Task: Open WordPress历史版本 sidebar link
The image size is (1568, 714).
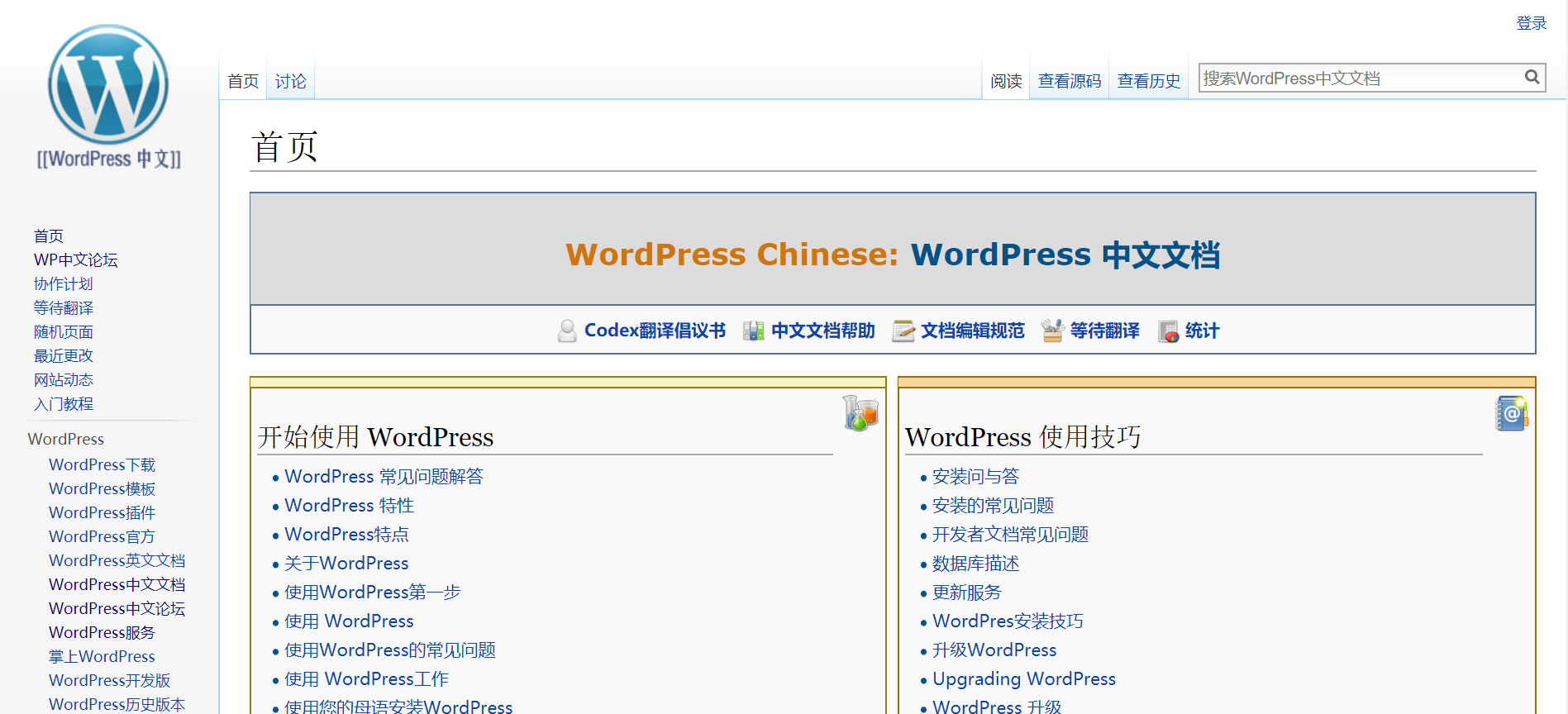Action: (117, 704)
